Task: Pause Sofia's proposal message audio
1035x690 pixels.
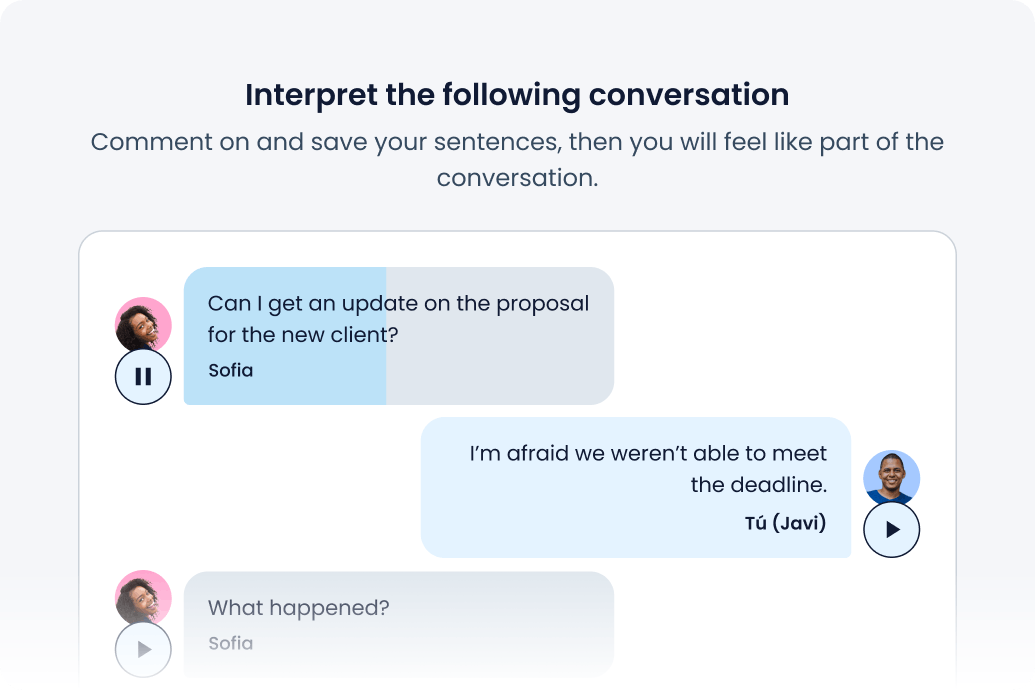Action: coord(143,377)
